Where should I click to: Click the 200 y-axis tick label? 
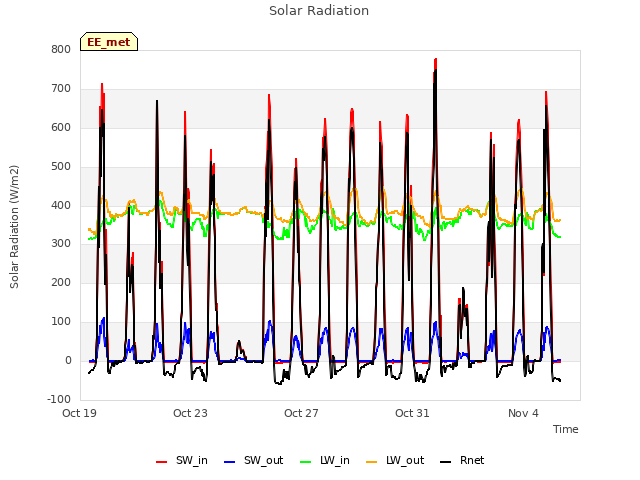(x=61, y=282)
